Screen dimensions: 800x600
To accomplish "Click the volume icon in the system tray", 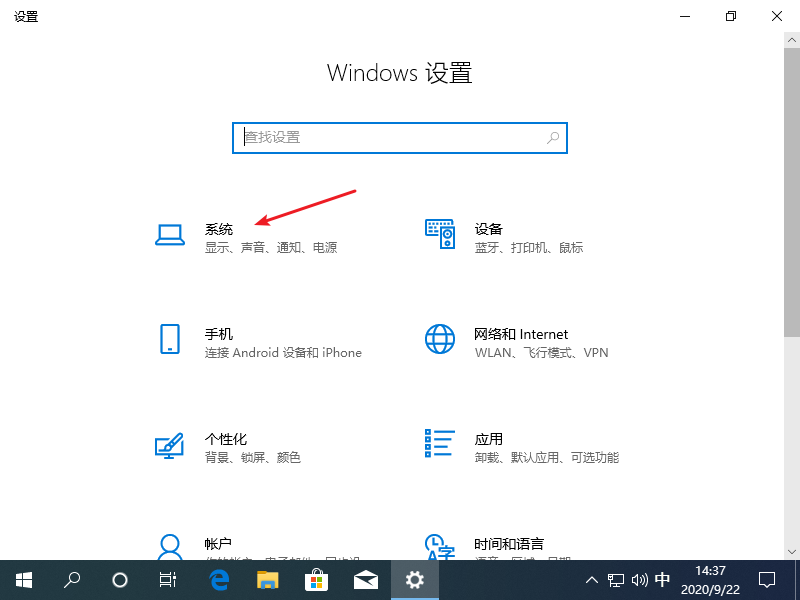I will [x=640, y=580].
